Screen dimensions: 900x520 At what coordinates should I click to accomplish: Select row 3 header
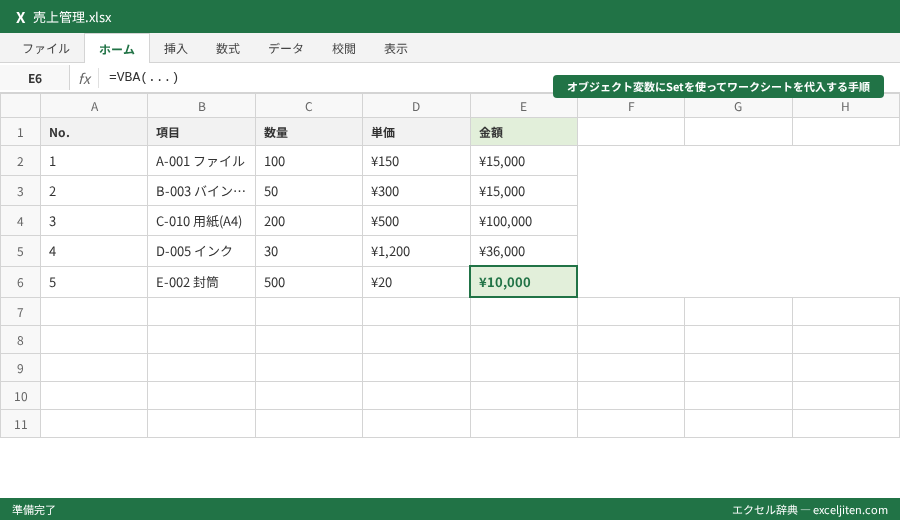pos(20,191)
